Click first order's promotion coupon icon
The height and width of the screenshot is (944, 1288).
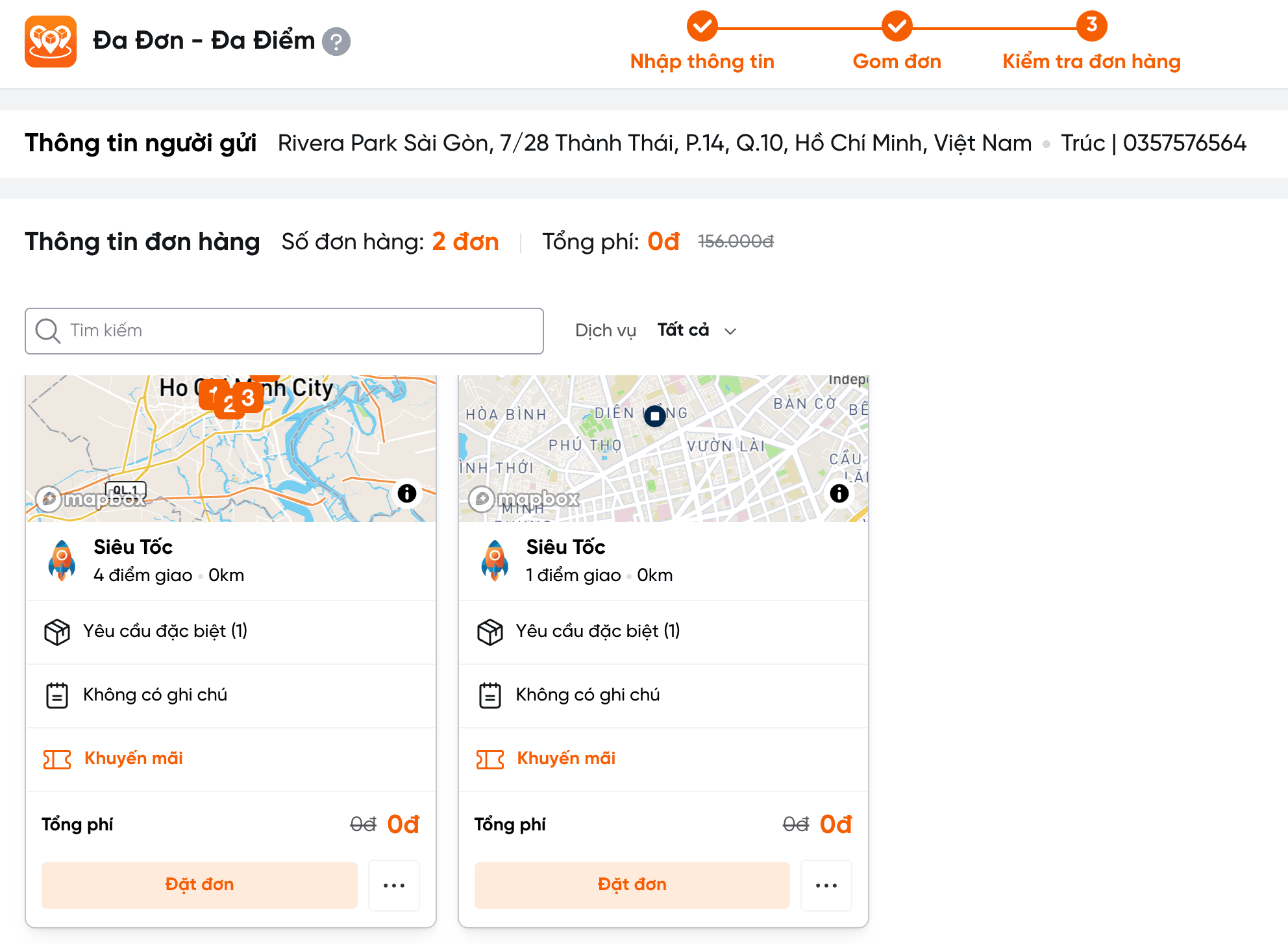pos(57,759)
